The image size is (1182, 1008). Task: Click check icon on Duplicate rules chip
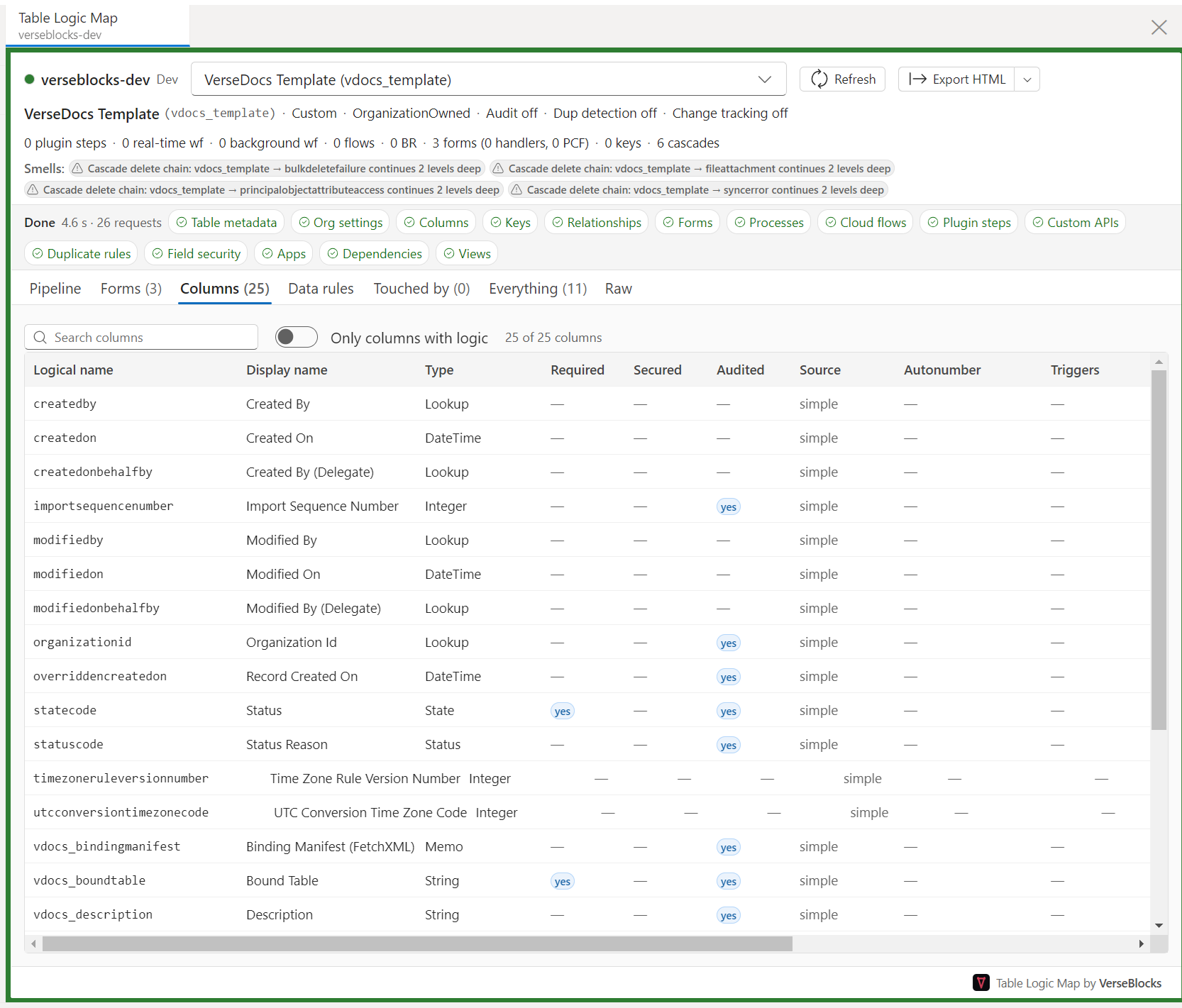point(38,254)
